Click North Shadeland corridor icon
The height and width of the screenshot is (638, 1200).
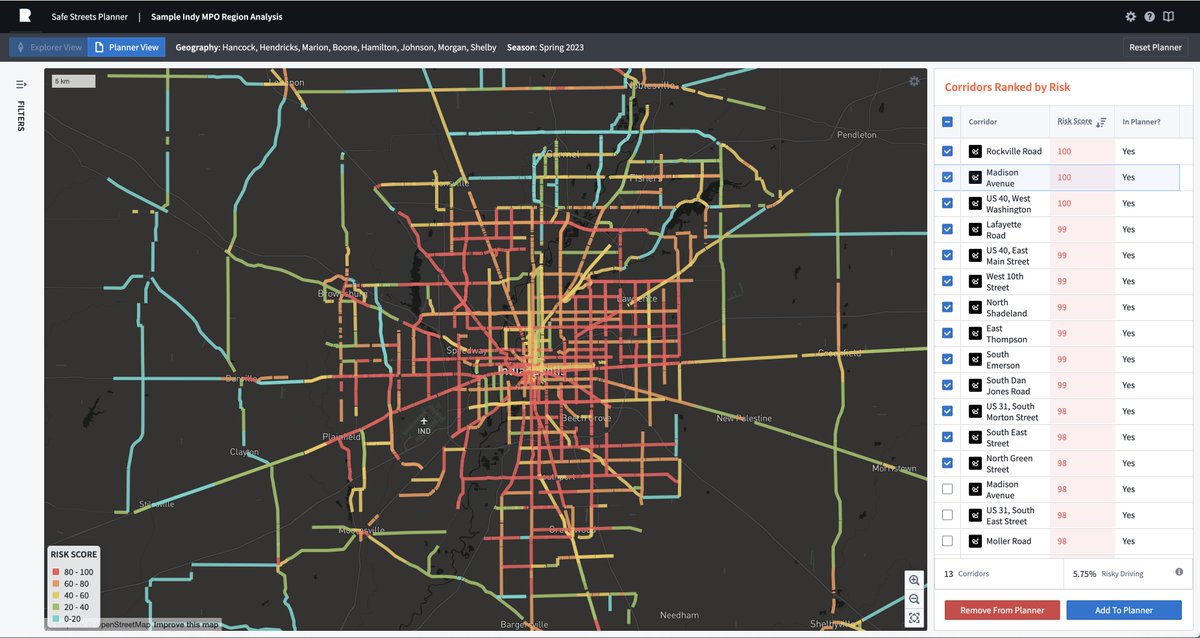pyautogui.click(x=976, y=307)
